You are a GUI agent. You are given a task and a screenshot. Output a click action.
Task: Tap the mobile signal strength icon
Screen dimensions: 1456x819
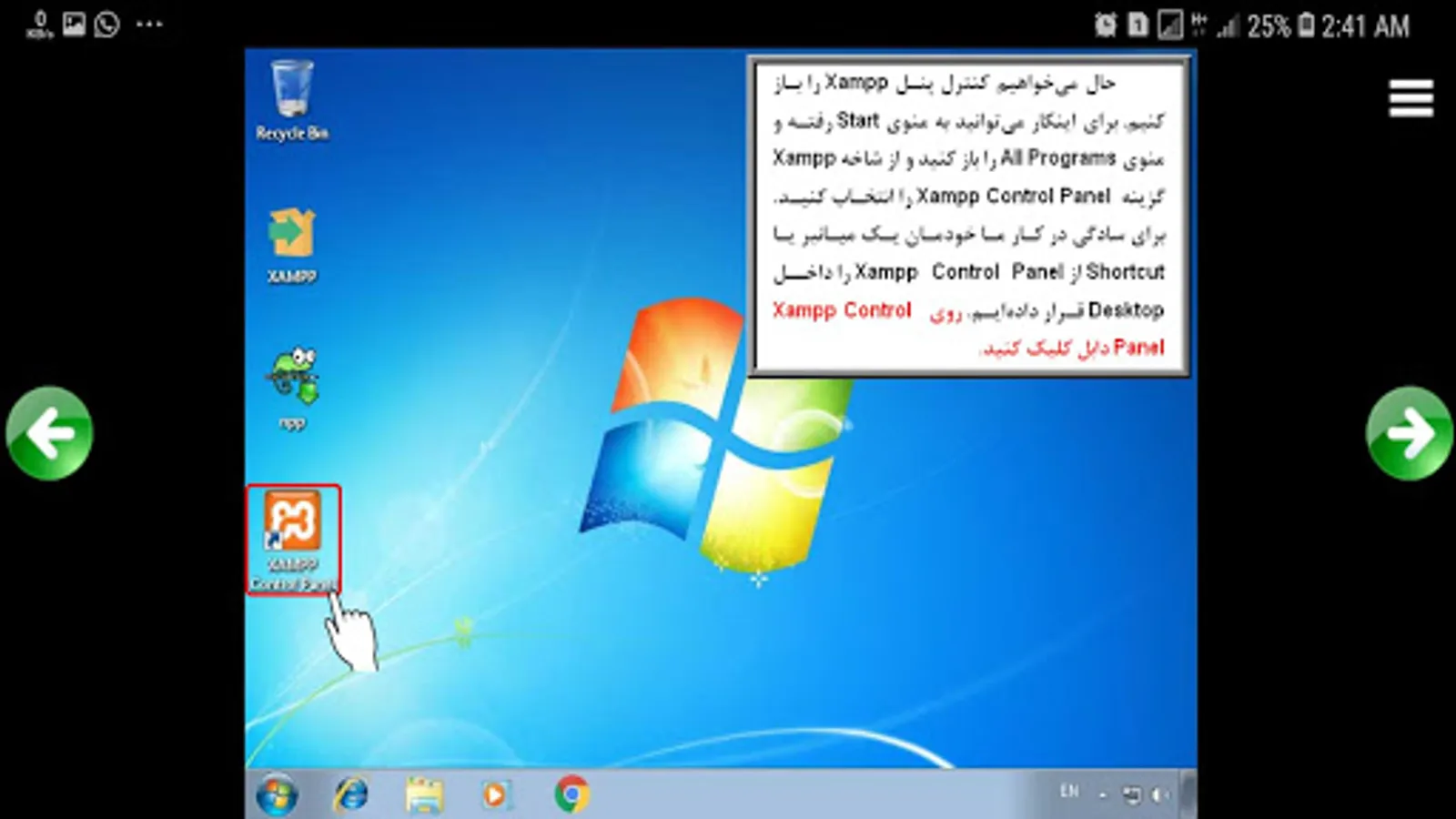tap(1228, 25)
